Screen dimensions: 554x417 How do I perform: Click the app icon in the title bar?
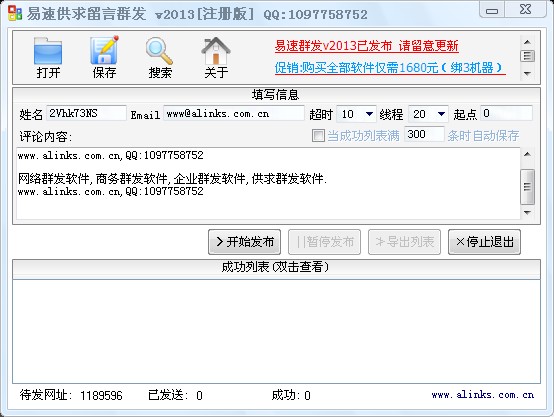coord(15,13)
